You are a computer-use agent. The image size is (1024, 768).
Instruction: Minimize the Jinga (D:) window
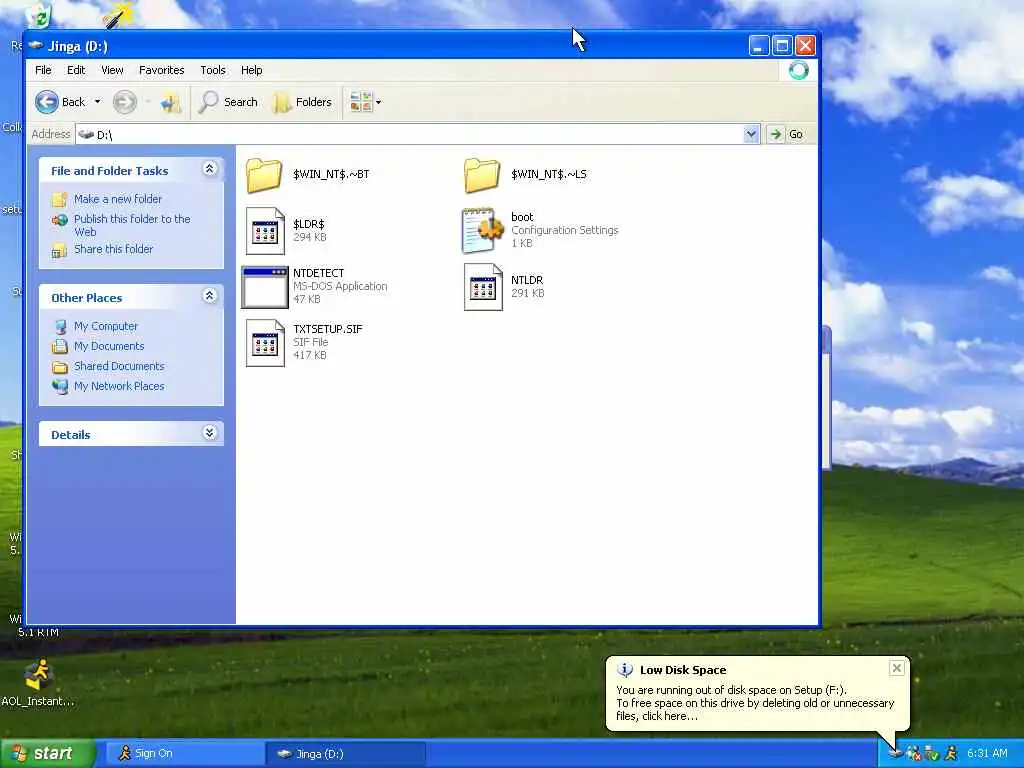[x=759, y=46]
